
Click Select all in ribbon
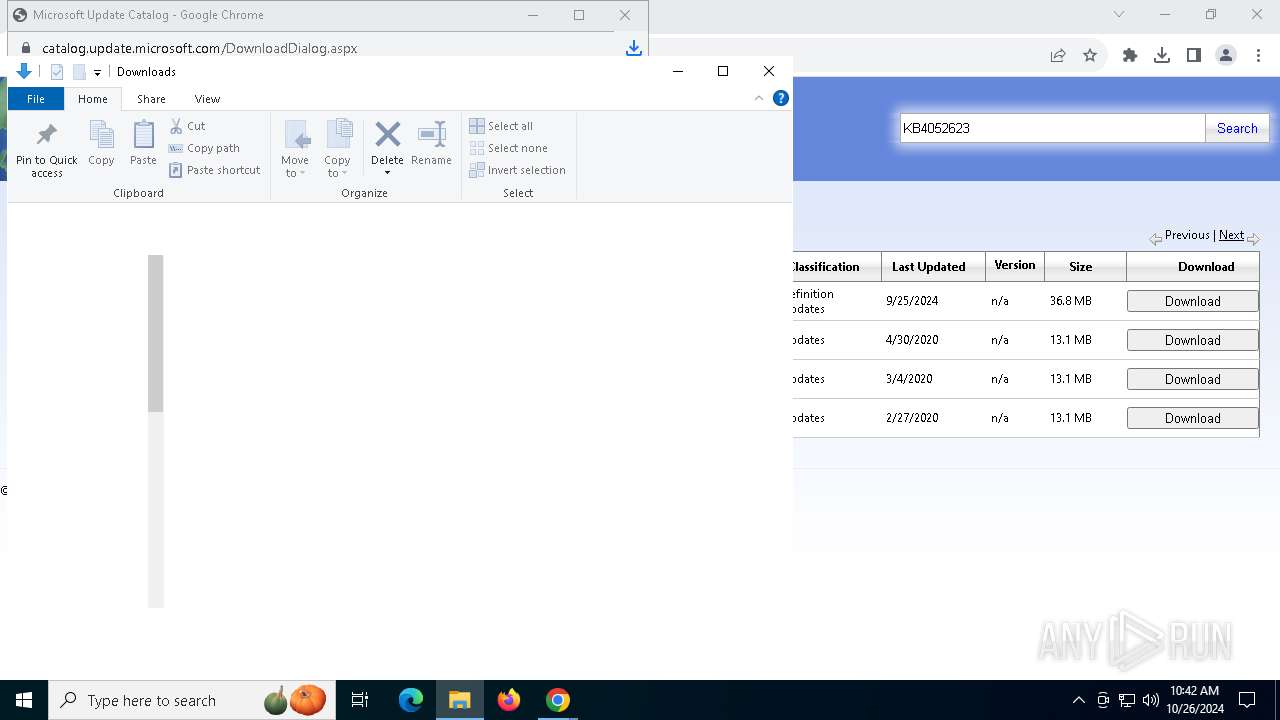pos(501,126)
